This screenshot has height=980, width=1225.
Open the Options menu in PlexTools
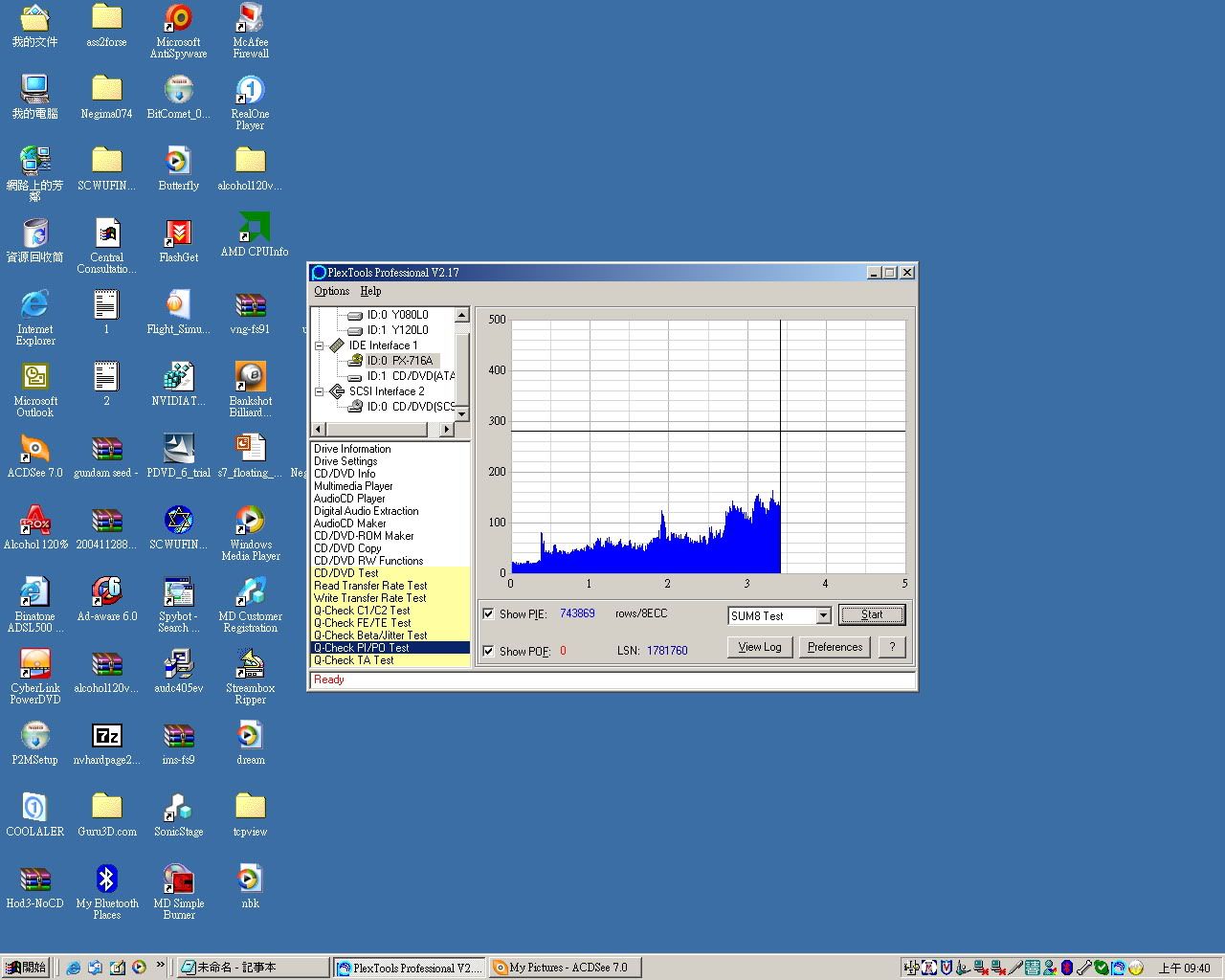(331, 291)
